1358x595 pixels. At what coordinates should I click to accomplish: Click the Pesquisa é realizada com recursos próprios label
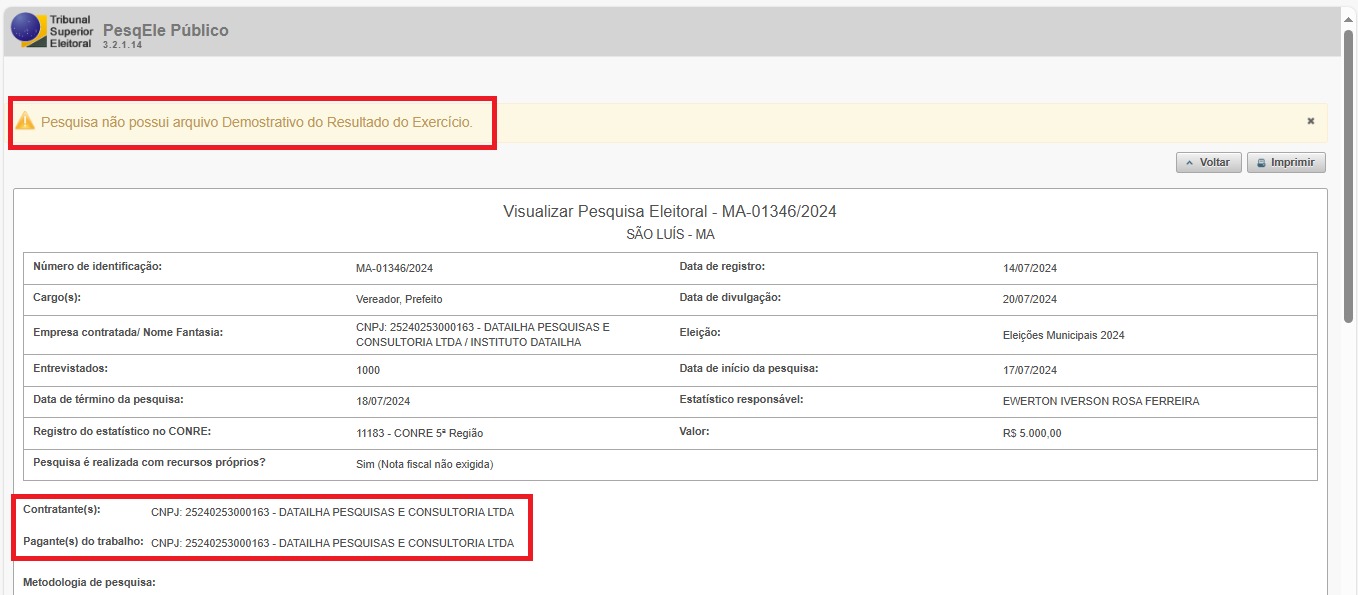(x=149, y=462)
